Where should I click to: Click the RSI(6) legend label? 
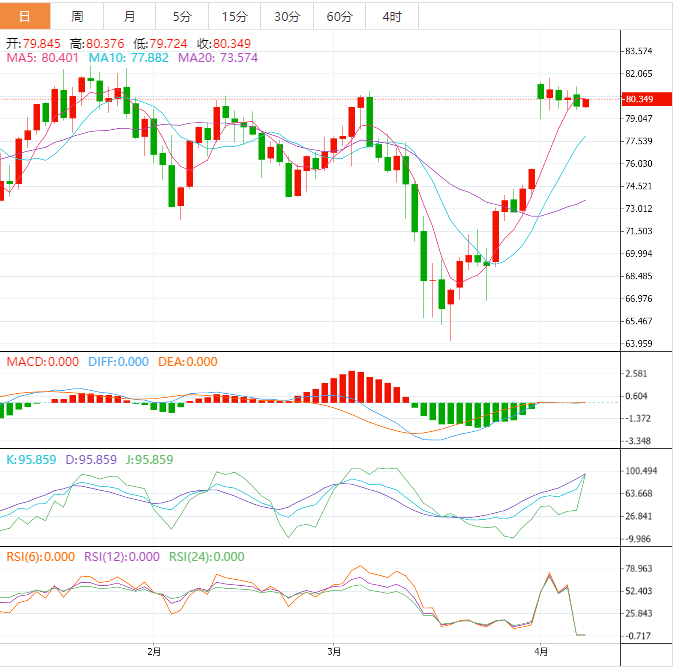pyautogui.click(x=40, y=557)
